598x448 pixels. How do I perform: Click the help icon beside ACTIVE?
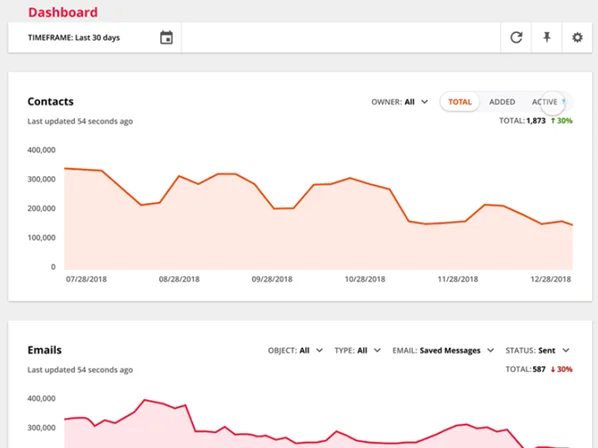tap(564, 101)
